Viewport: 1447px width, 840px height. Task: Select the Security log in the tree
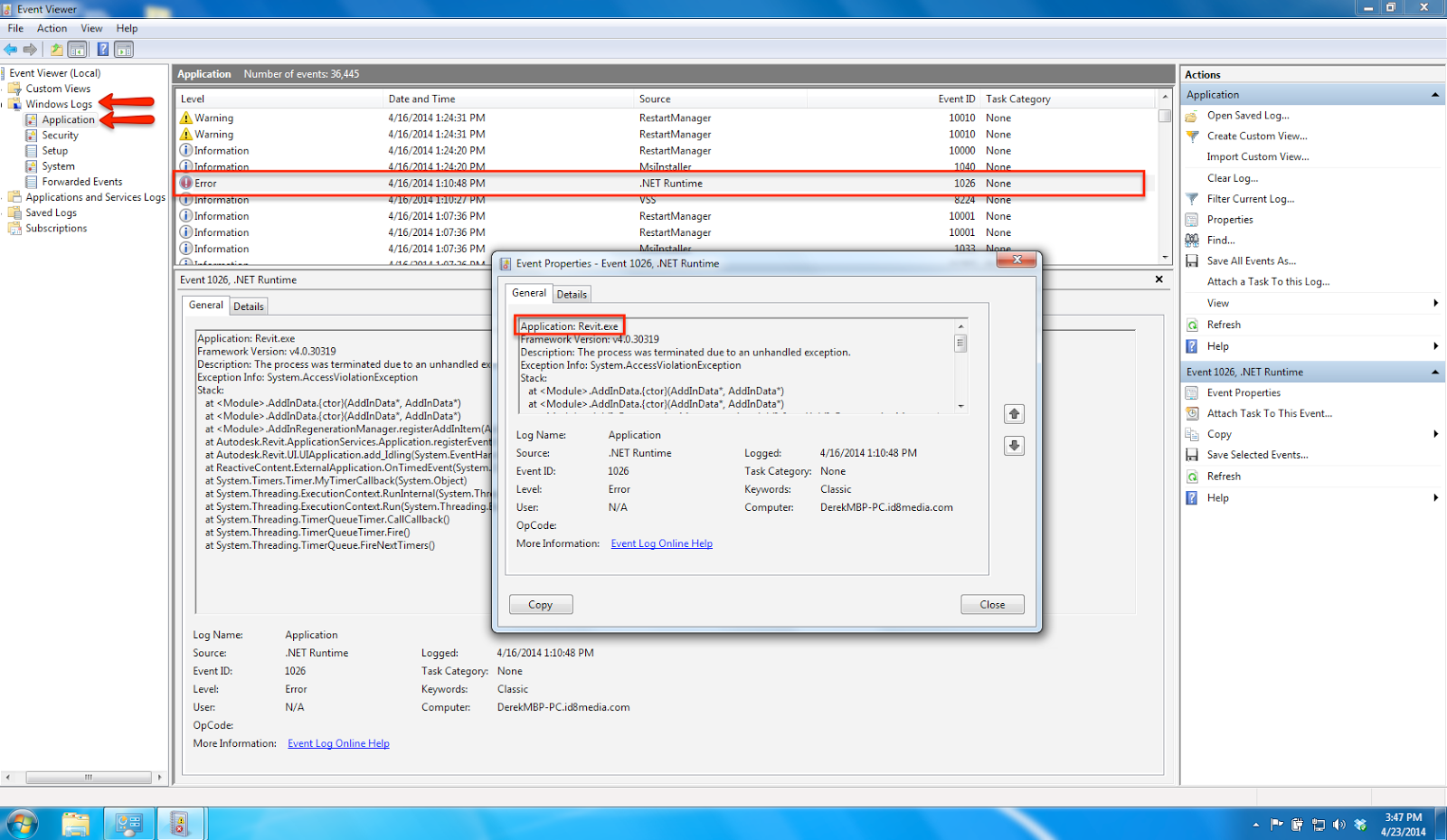[60, 135]
